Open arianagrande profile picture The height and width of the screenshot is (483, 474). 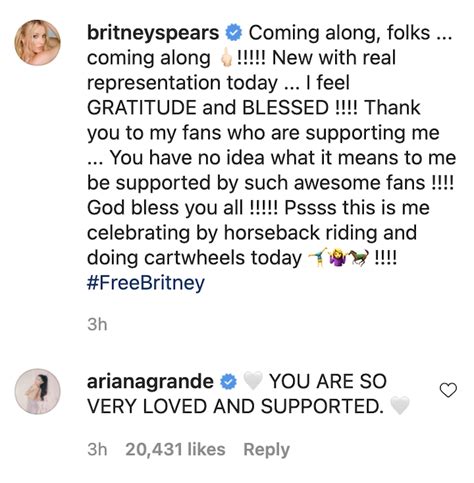(38, 391)
